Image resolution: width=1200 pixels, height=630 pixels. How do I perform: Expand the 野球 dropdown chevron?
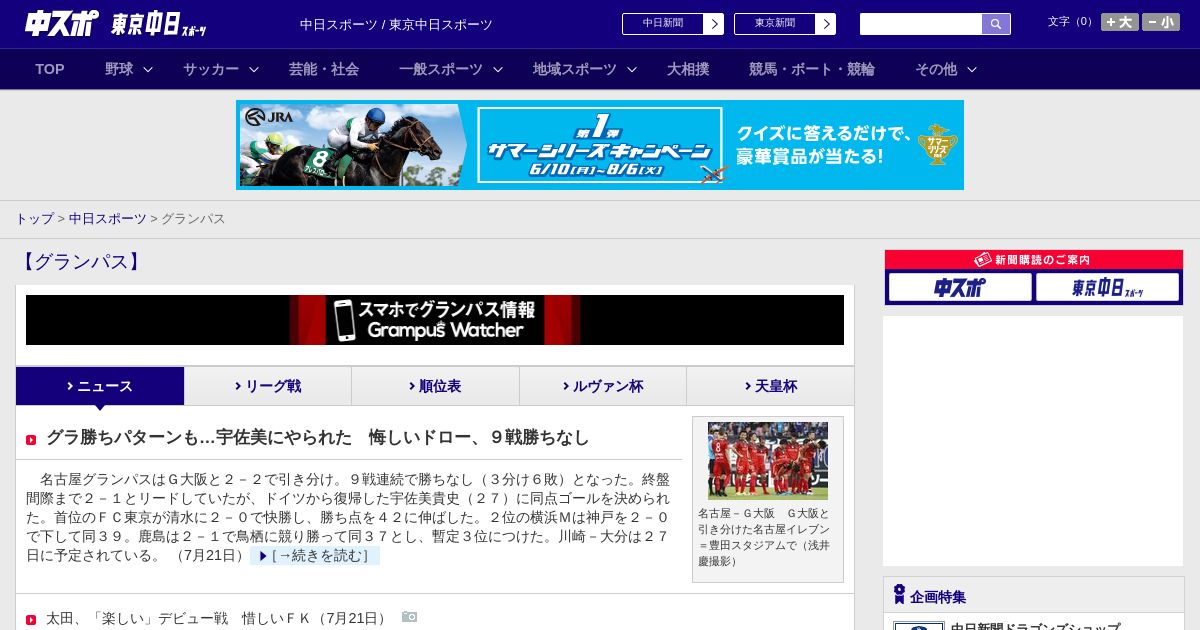click(x=148, y=69)
